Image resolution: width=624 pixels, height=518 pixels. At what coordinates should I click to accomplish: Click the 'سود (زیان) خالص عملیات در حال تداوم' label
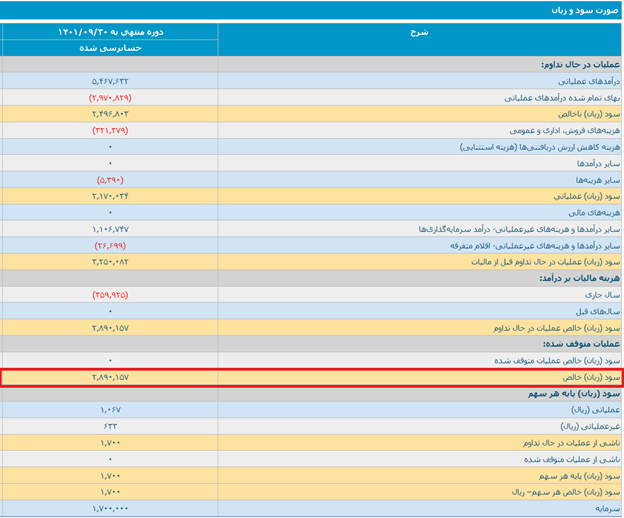(x=557, y=328)
